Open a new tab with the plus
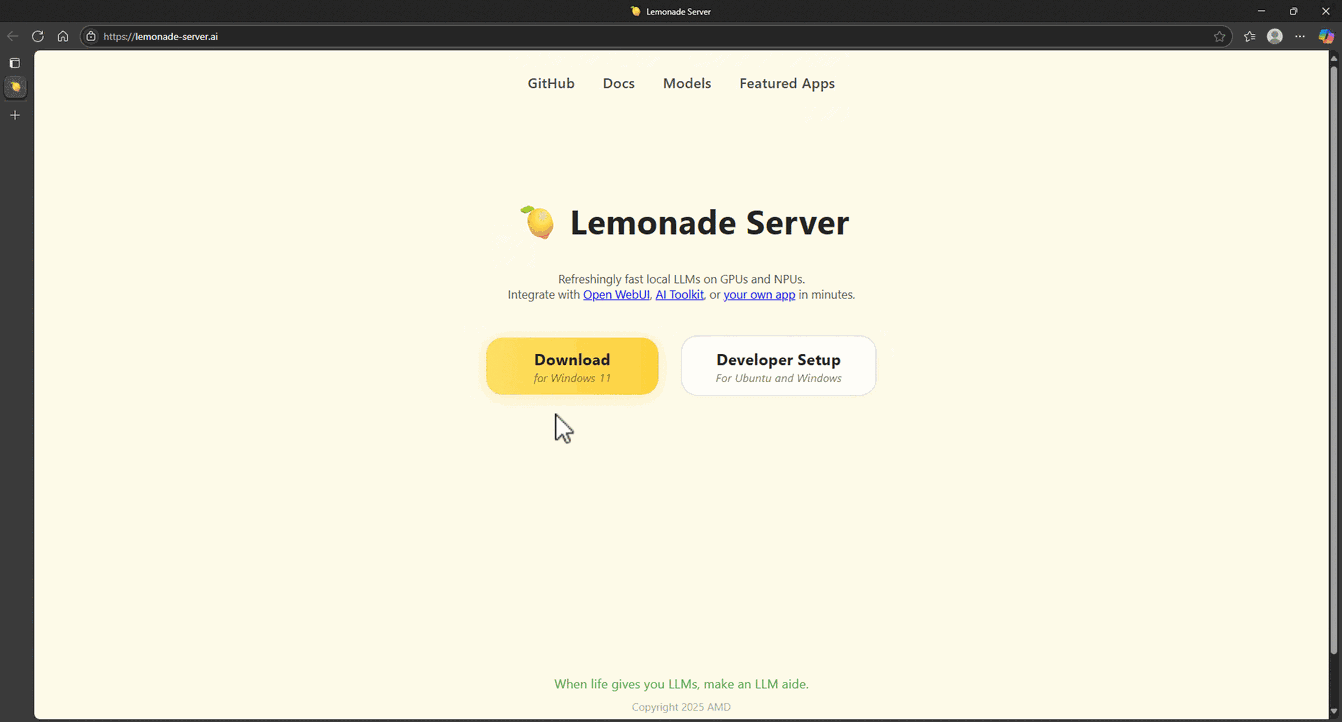The image size is (1342, 722). (x=14, y=115)
